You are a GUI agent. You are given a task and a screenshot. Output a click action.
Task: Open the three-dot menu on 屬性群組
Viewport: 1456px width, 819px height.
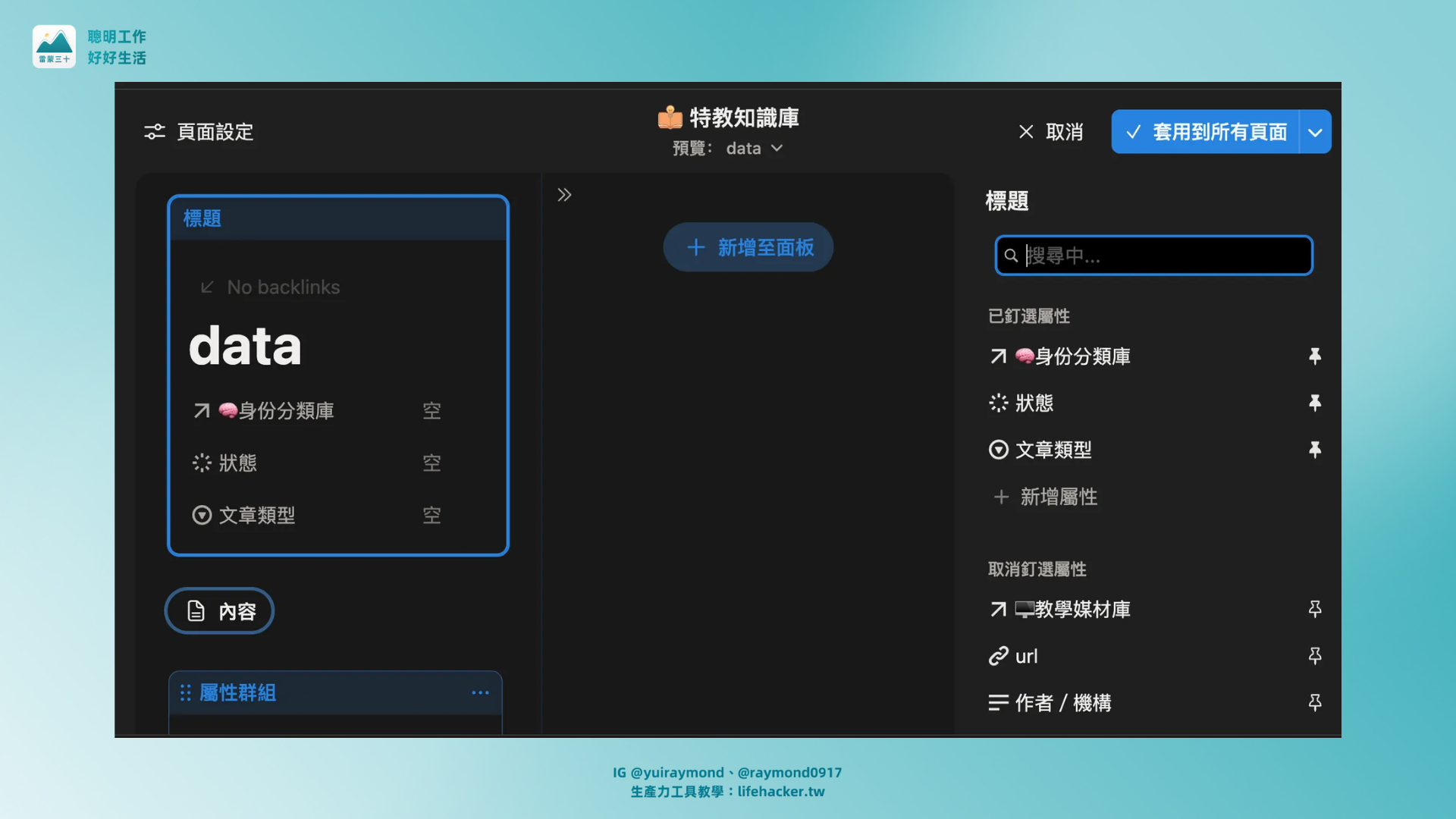[x=480, y=692]
